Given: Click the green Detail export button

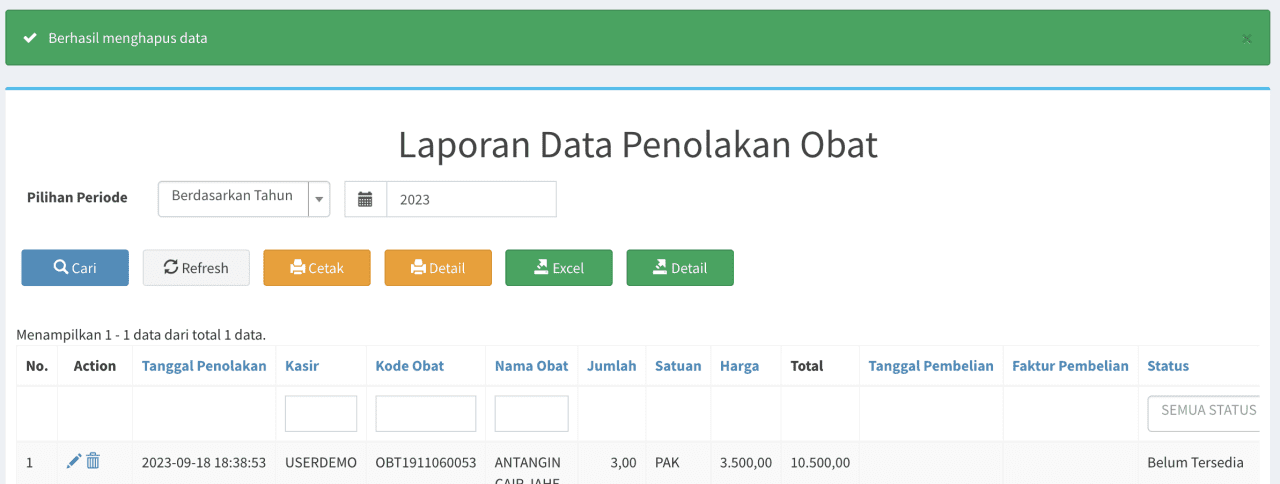Looking at the screenshot, I should [x=680, y=268].
